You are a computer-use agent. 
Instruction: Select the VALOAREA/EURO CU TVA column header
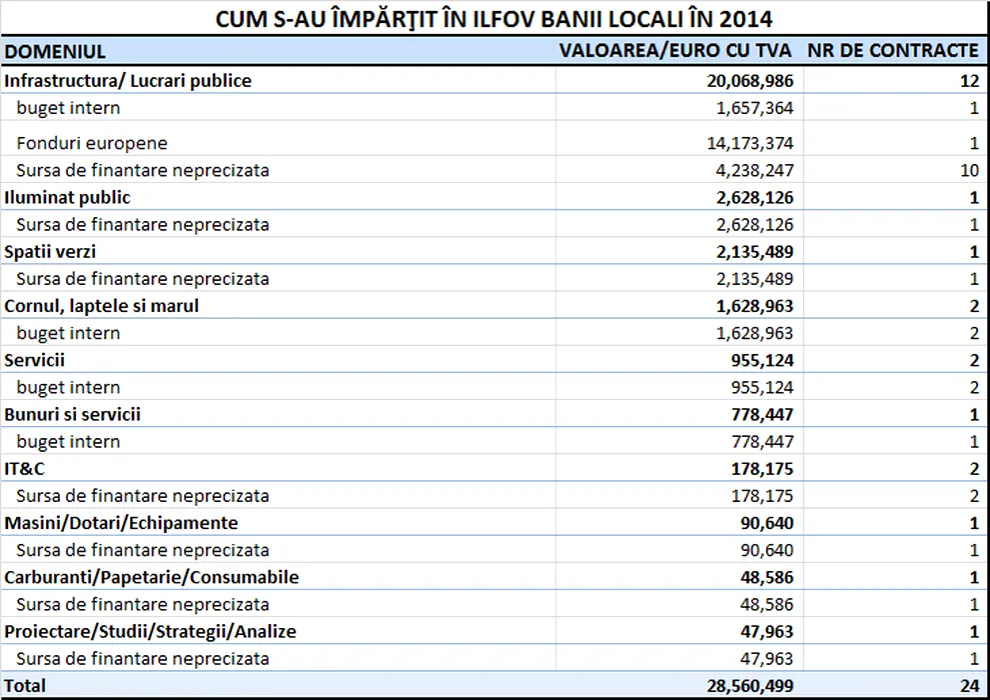coord(675,50)
